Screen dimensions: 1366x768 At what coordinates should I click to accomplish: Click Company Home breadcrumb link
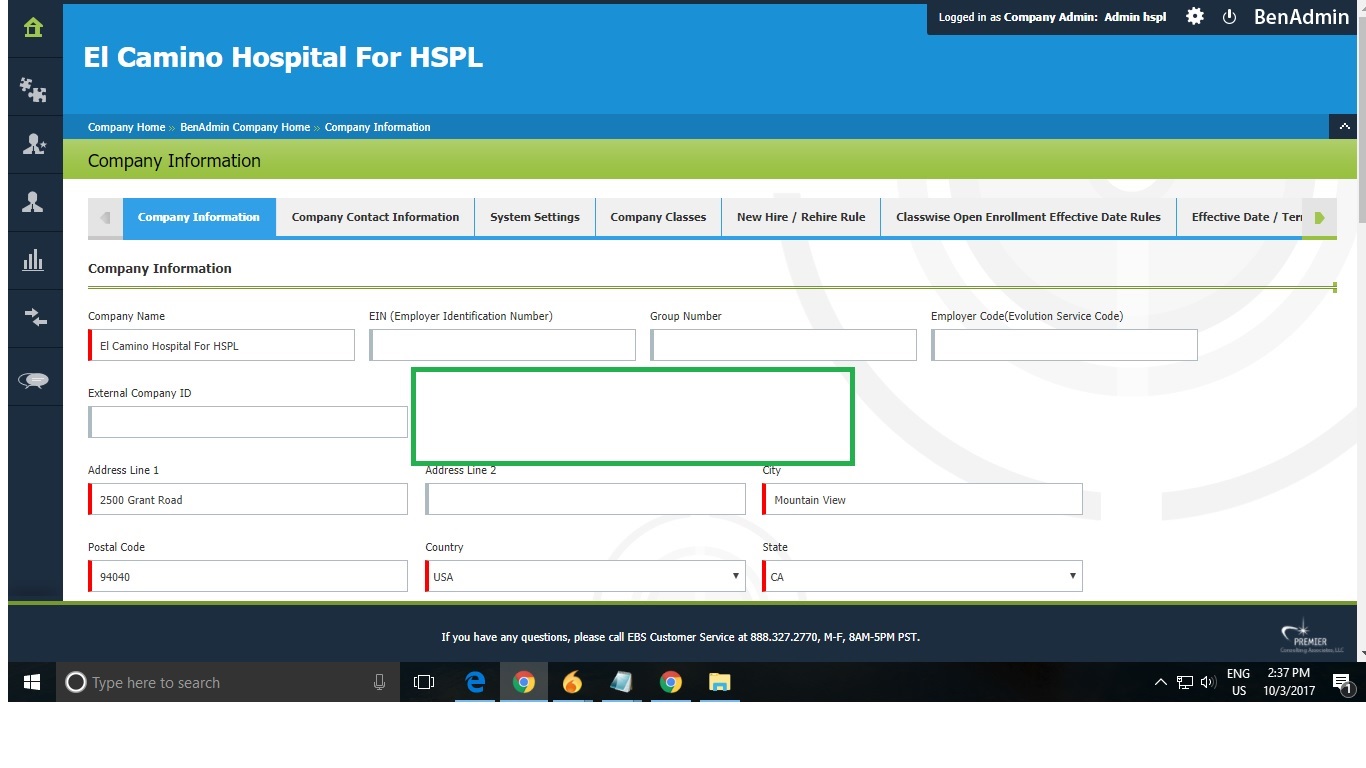(126, 127)
